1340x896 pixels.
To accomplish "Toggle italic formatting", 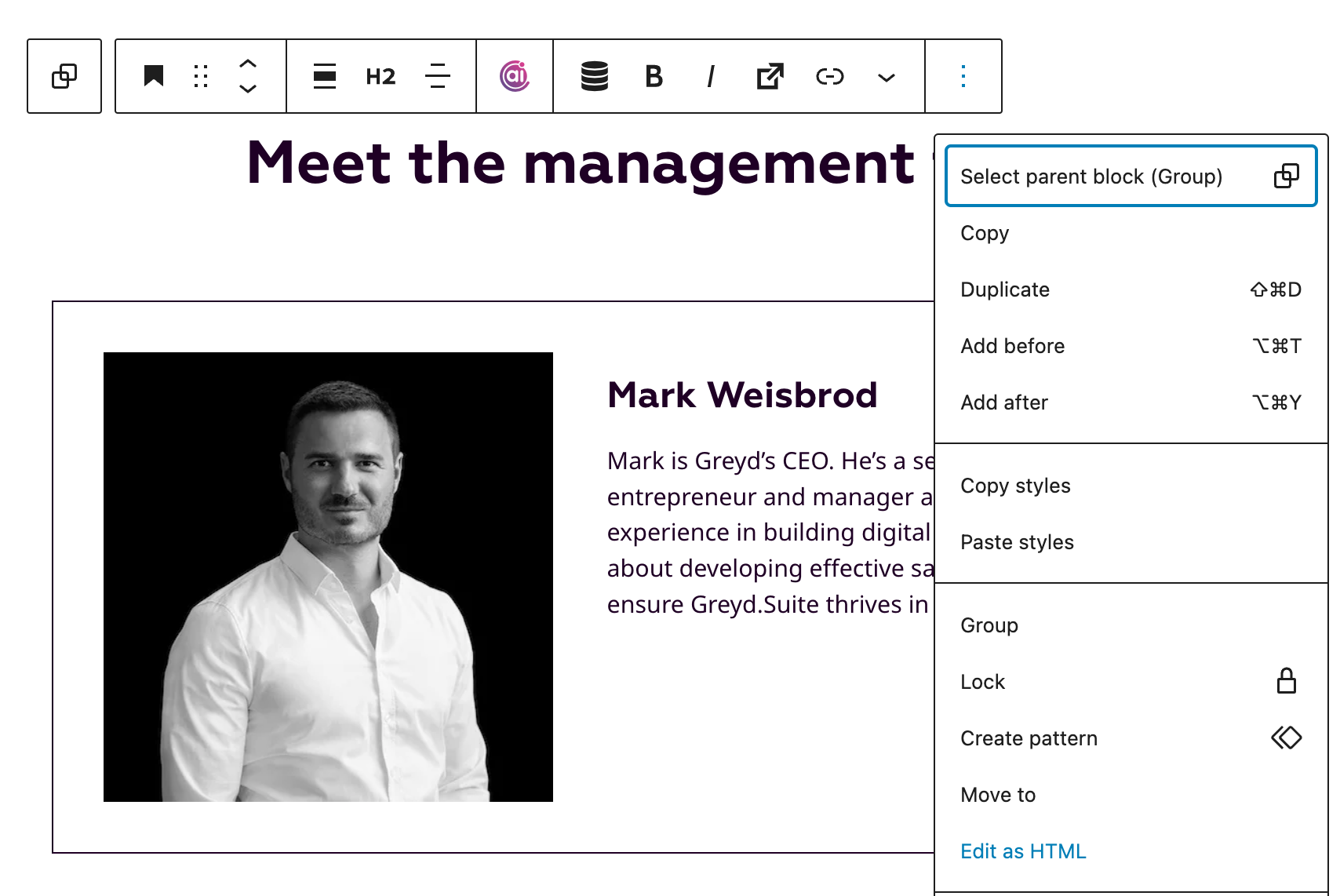I will (710, 76).
